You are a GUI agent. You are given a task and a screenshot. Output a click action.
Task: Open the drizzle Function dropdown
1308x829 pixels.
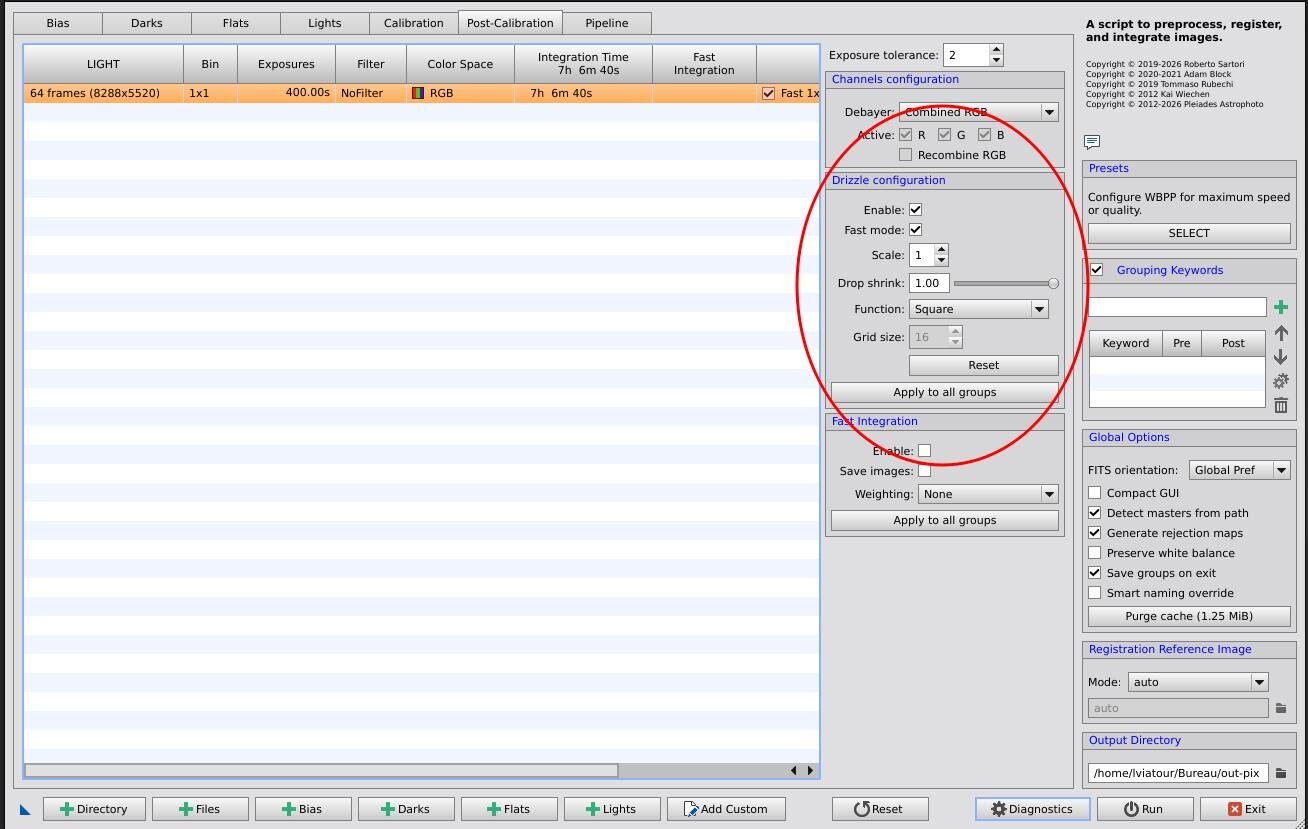978,309
